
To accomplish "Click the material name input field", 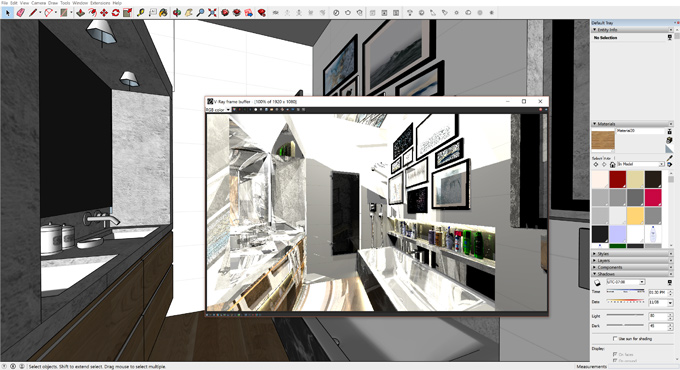I will tap(640, 131).
